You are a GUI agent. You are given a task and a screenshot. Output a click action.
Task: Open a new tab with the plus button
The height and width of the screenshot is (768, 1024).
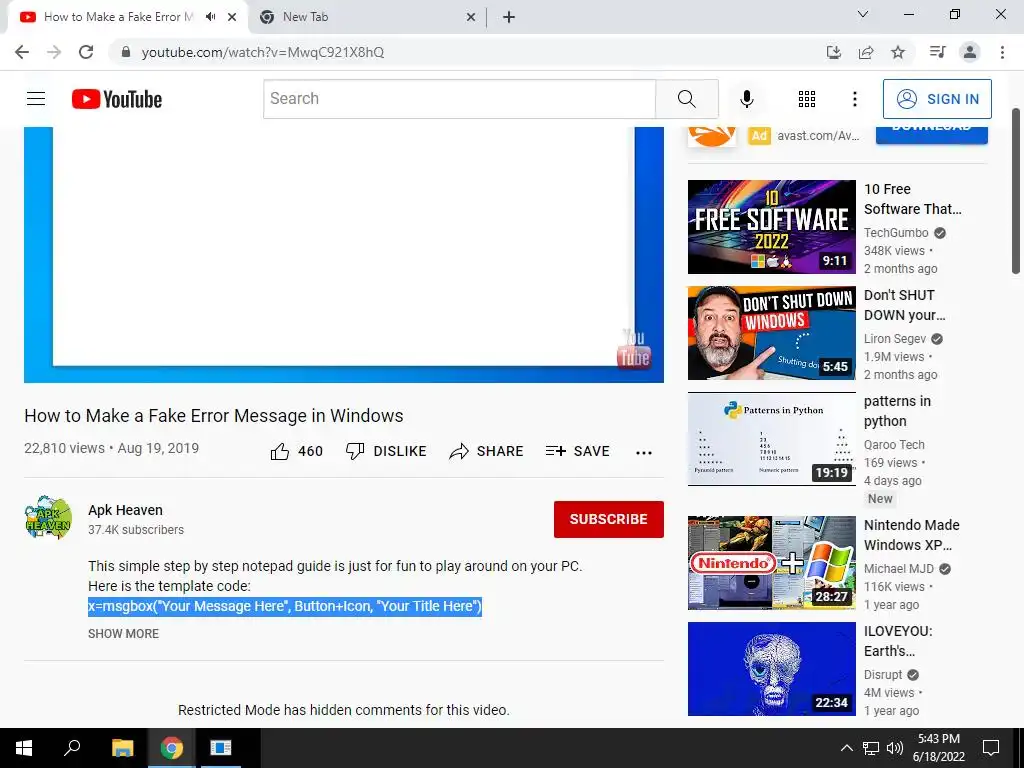509,17
